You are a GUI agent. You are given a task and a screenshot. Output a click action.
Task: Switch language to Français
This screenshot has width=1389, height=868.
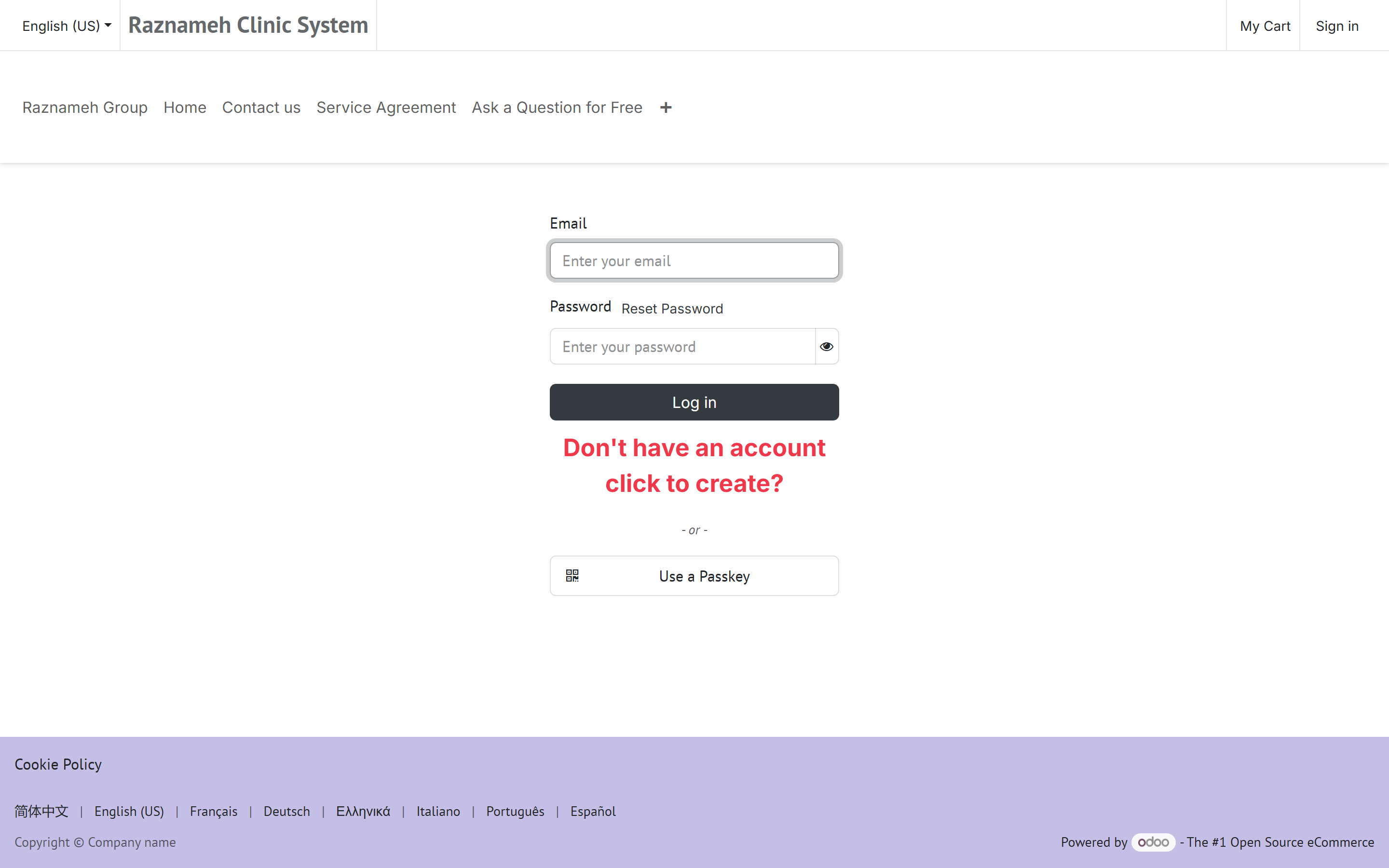coord(214,811)
